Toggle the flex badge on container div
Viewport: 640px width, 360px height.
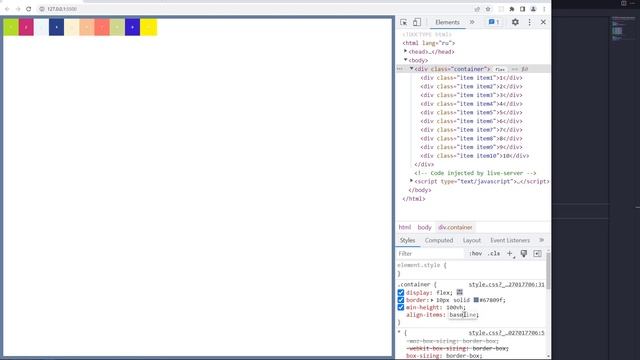[500, 69]
